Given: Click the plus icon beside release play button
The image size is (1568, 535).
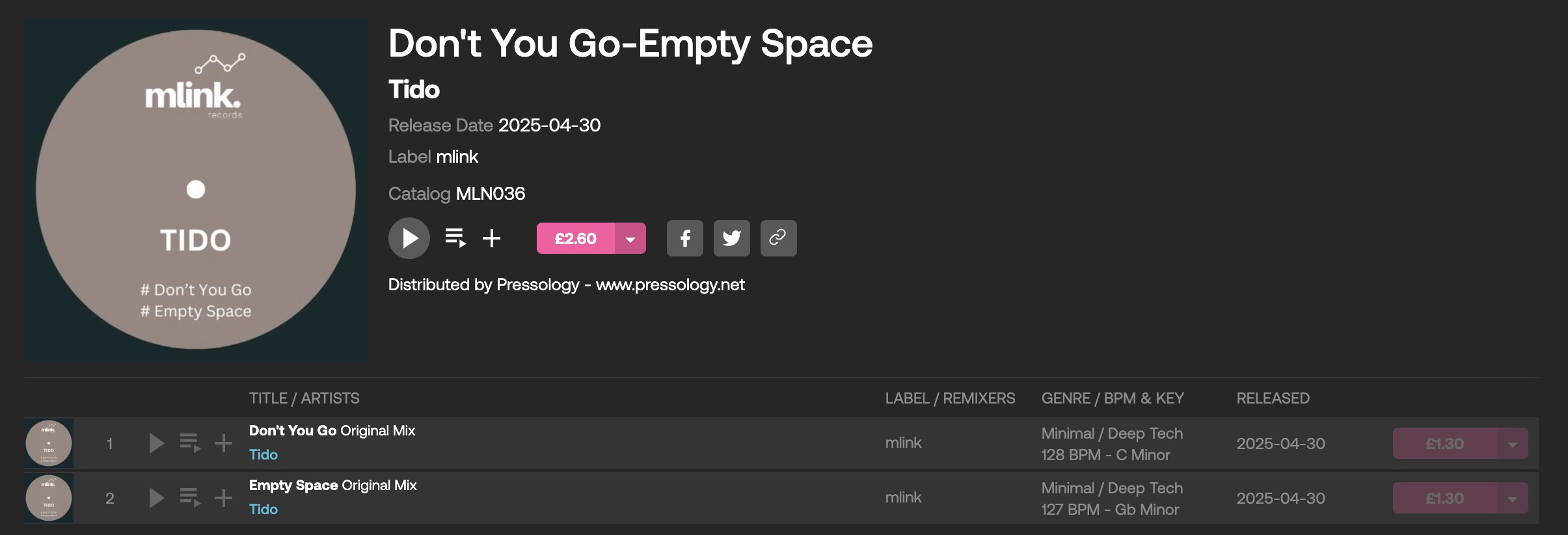Looking at the screenshot, I should point(492,238).
